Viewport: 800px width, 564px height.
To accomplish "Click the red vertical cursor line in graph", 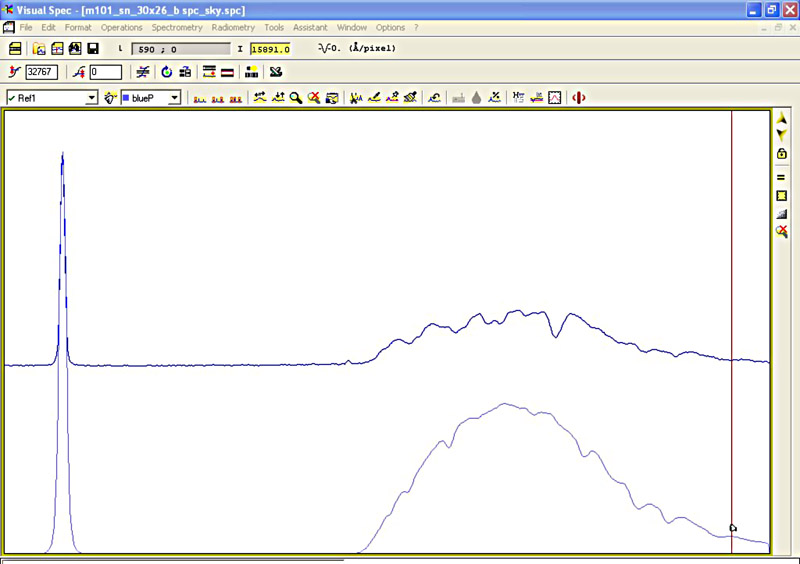I will point(732,300).
